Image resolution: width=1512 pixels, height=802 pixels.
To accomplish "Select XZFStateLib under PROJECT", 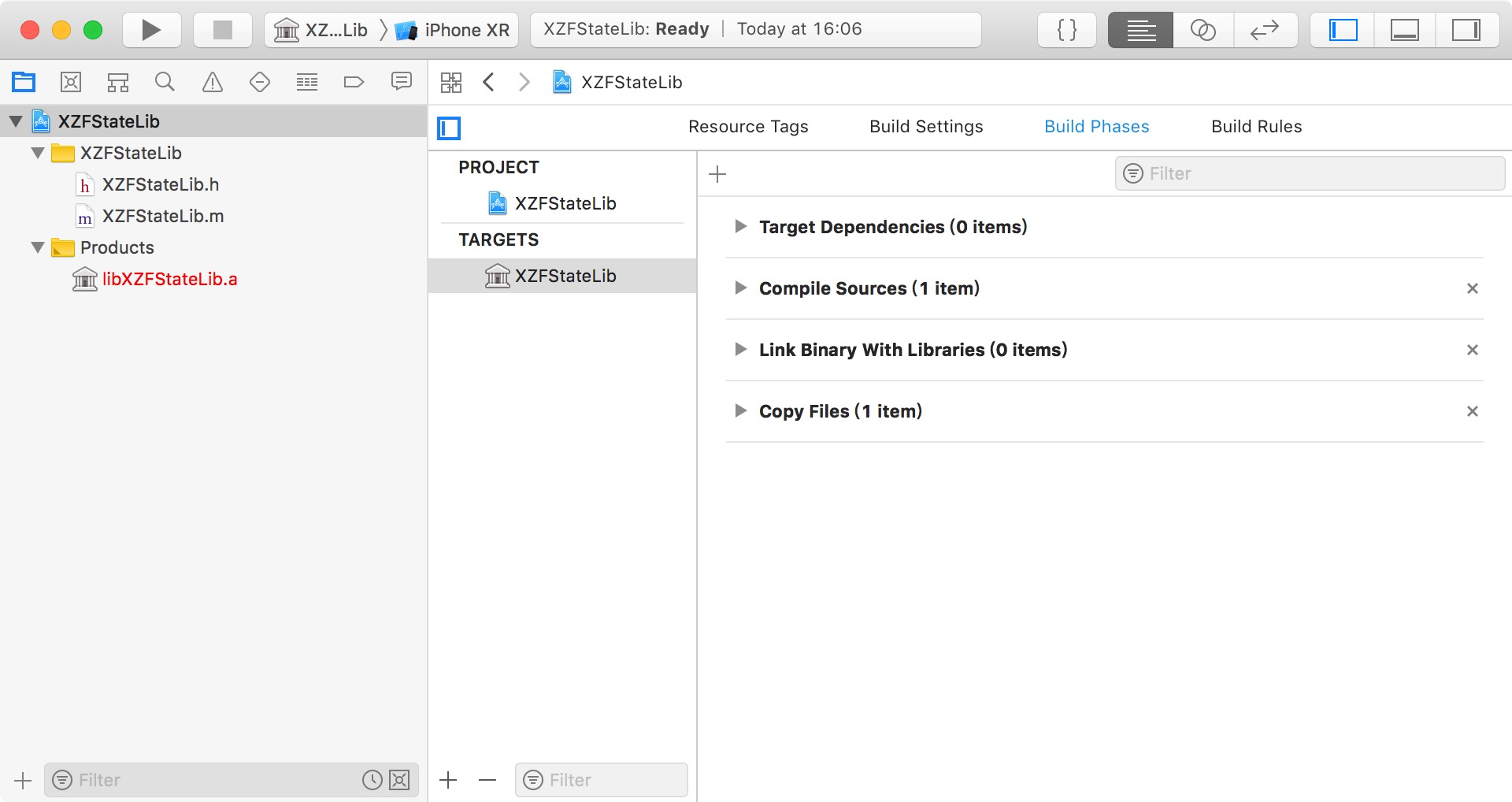I will (562, 203).
